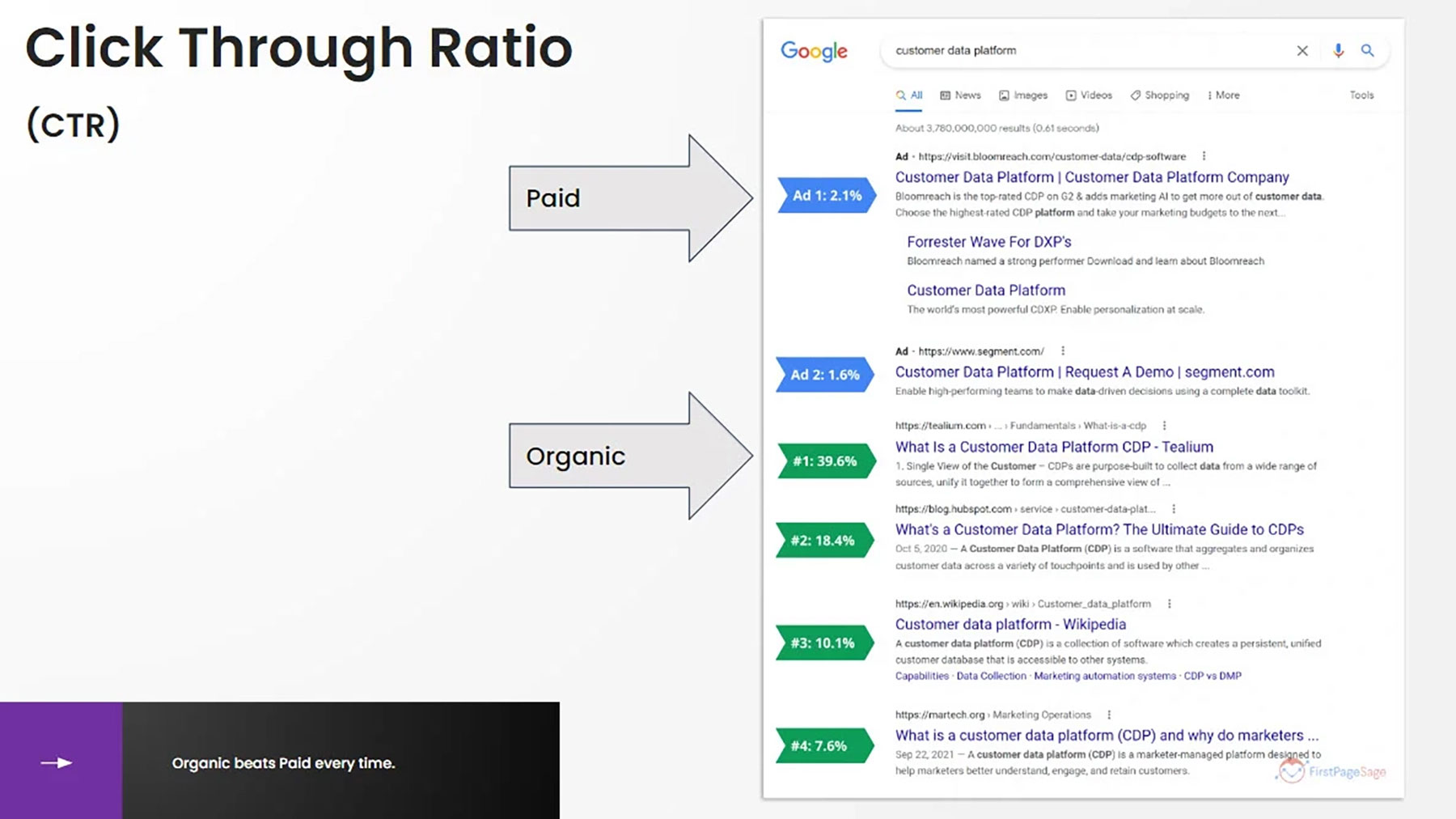Viewport: 1456px width, 819px height.
Task: Open the 'Forrester Wave For DXP's' sitelink
Action: click(x=988, y=242)
